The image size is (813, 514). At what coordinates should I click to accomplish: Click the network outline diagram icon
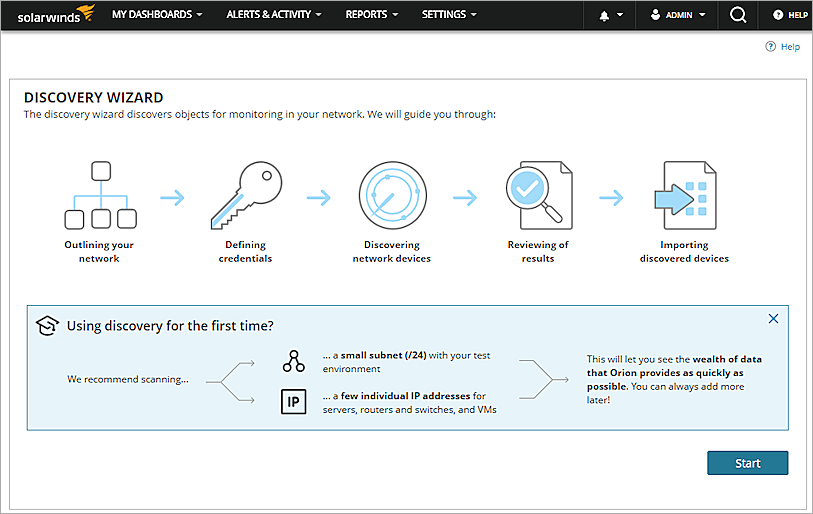(x=99, y=195)
